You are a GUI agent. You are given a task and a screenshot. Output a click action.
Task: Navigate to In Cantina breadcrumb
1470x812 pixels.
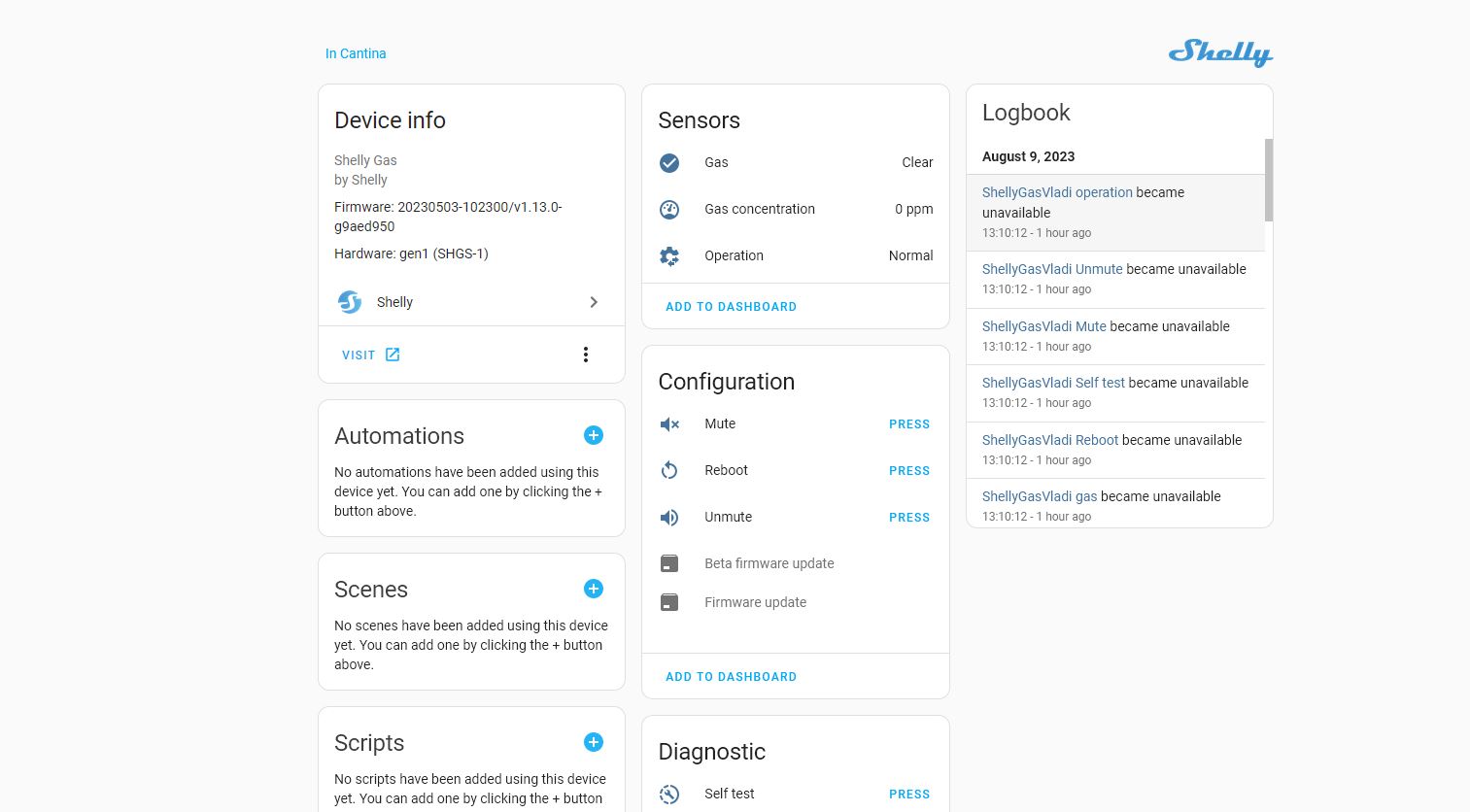[356, 53]
